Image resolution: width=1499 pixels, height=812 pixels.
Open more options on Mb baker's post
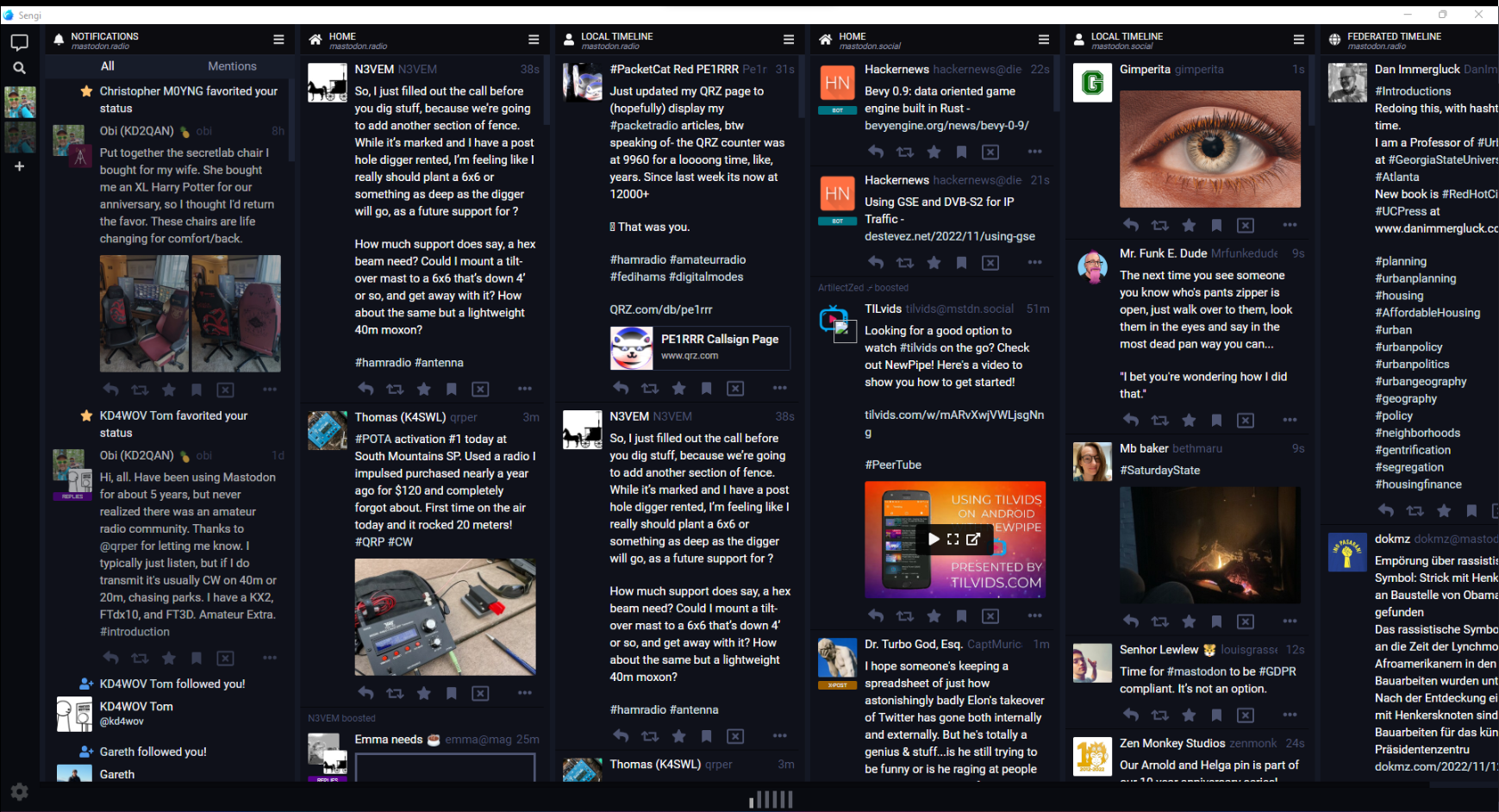(x=1290, y=621)
